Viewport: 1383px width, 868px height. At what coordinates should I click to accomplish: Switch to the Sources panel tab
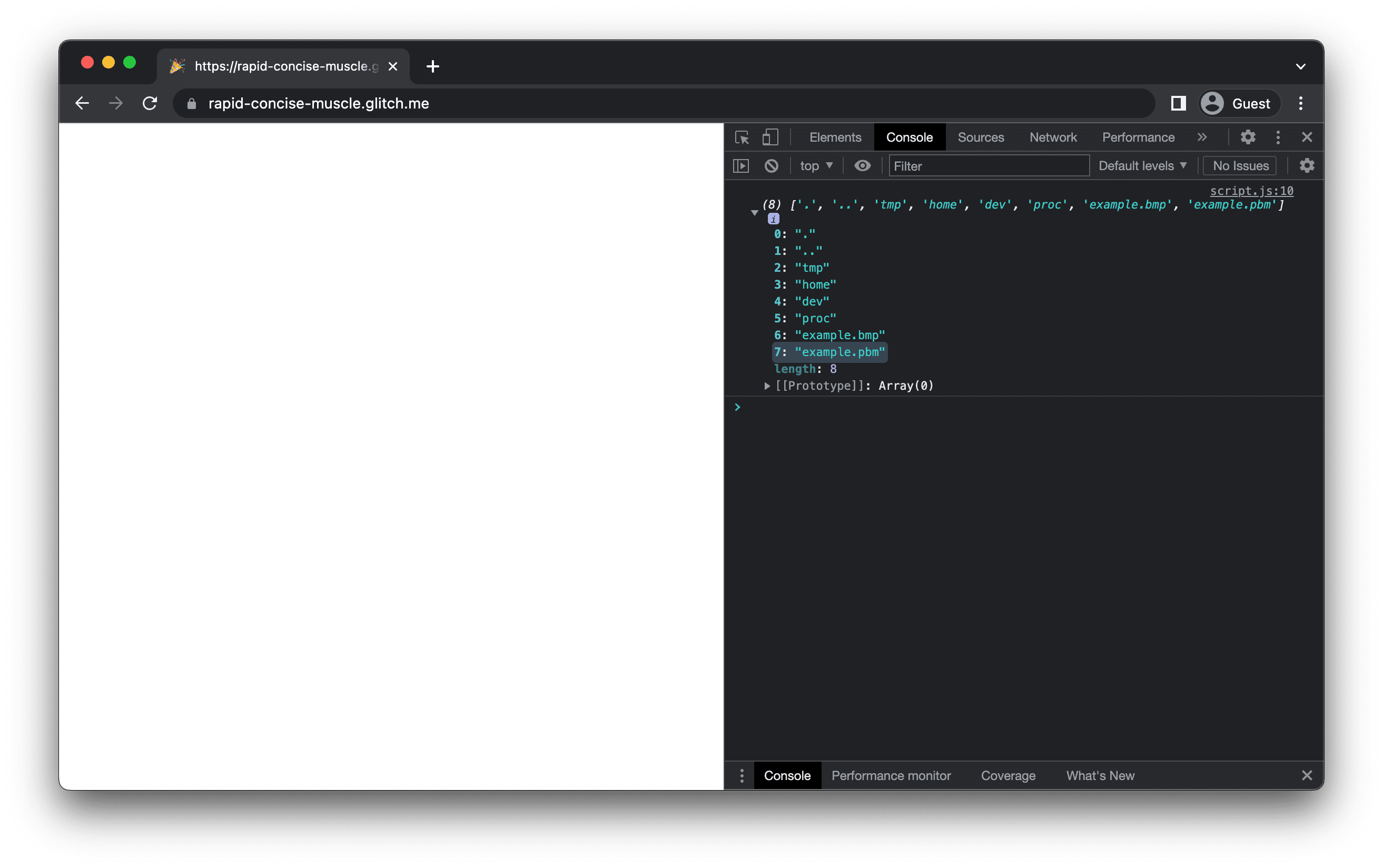981,137
